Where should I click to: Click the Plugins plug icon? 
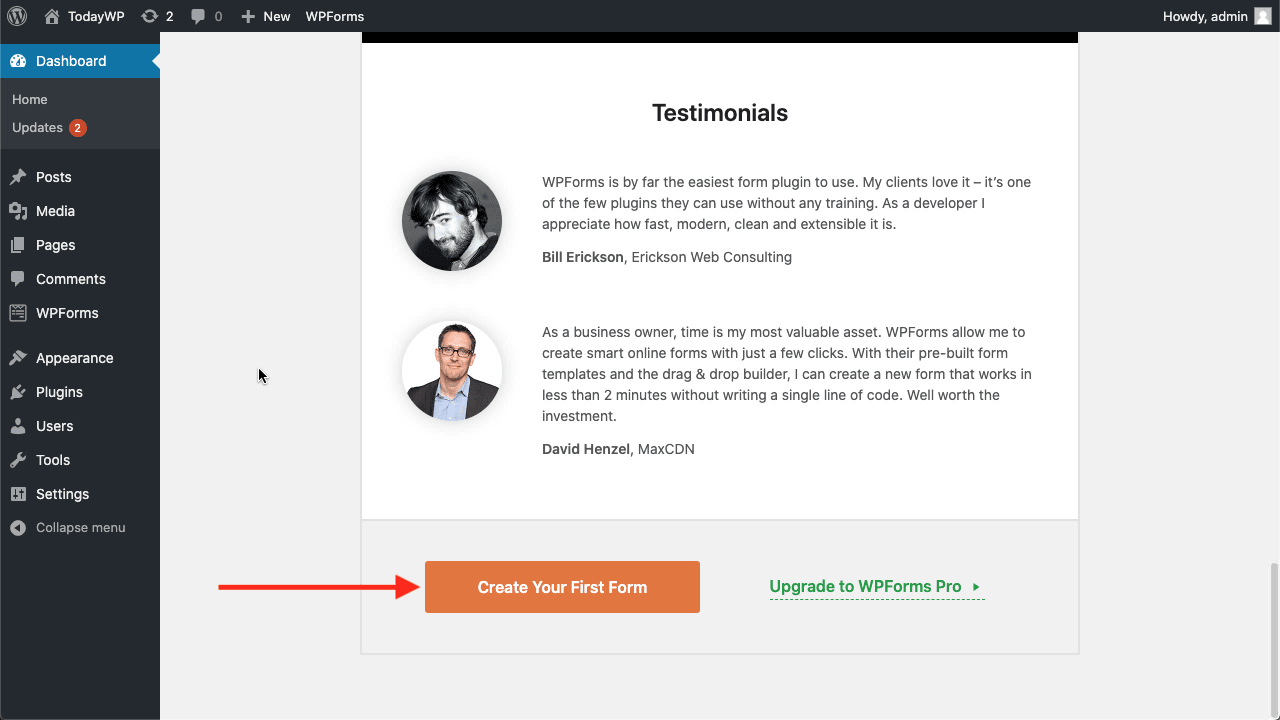18,392
